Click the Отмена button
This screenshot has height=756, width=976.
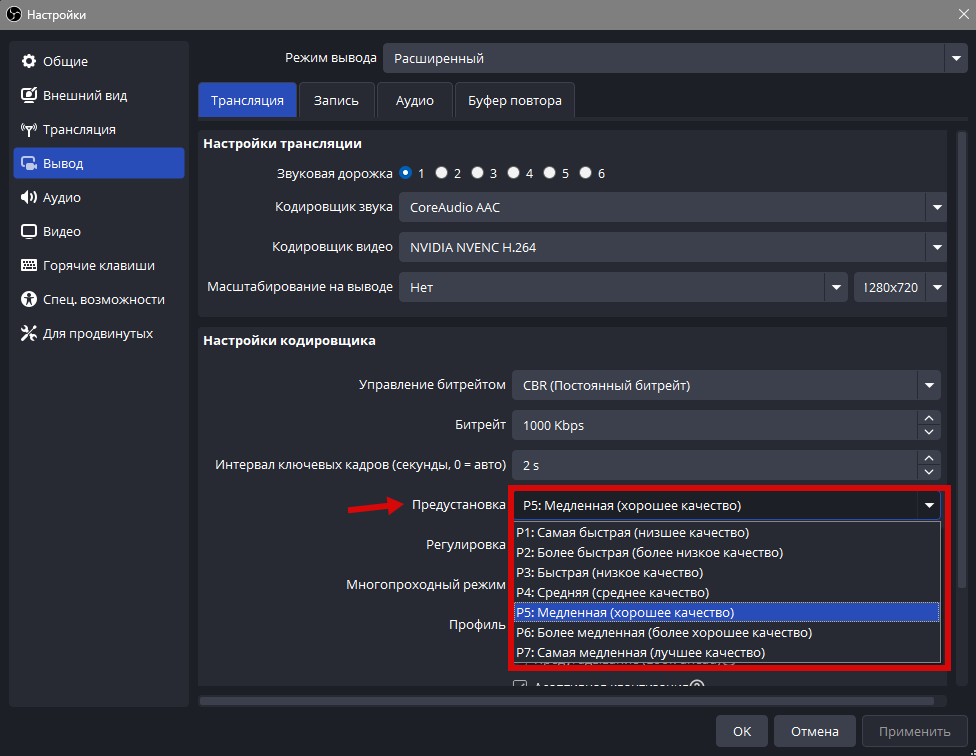point(815,731)
